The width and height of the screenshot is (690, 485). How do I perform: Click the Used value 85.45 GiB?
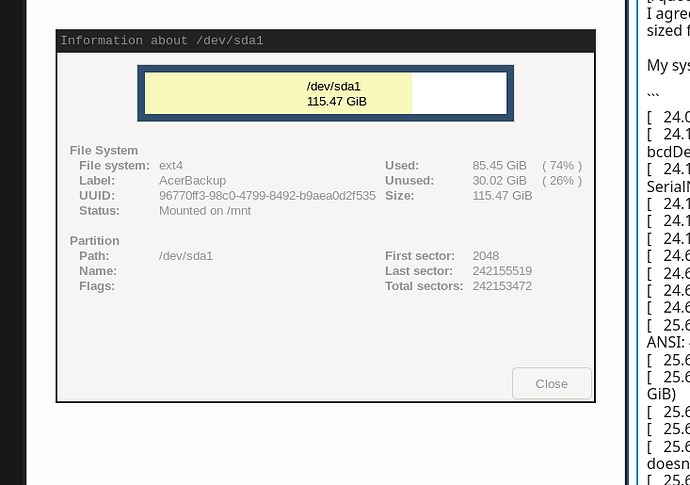click(499, 166)
